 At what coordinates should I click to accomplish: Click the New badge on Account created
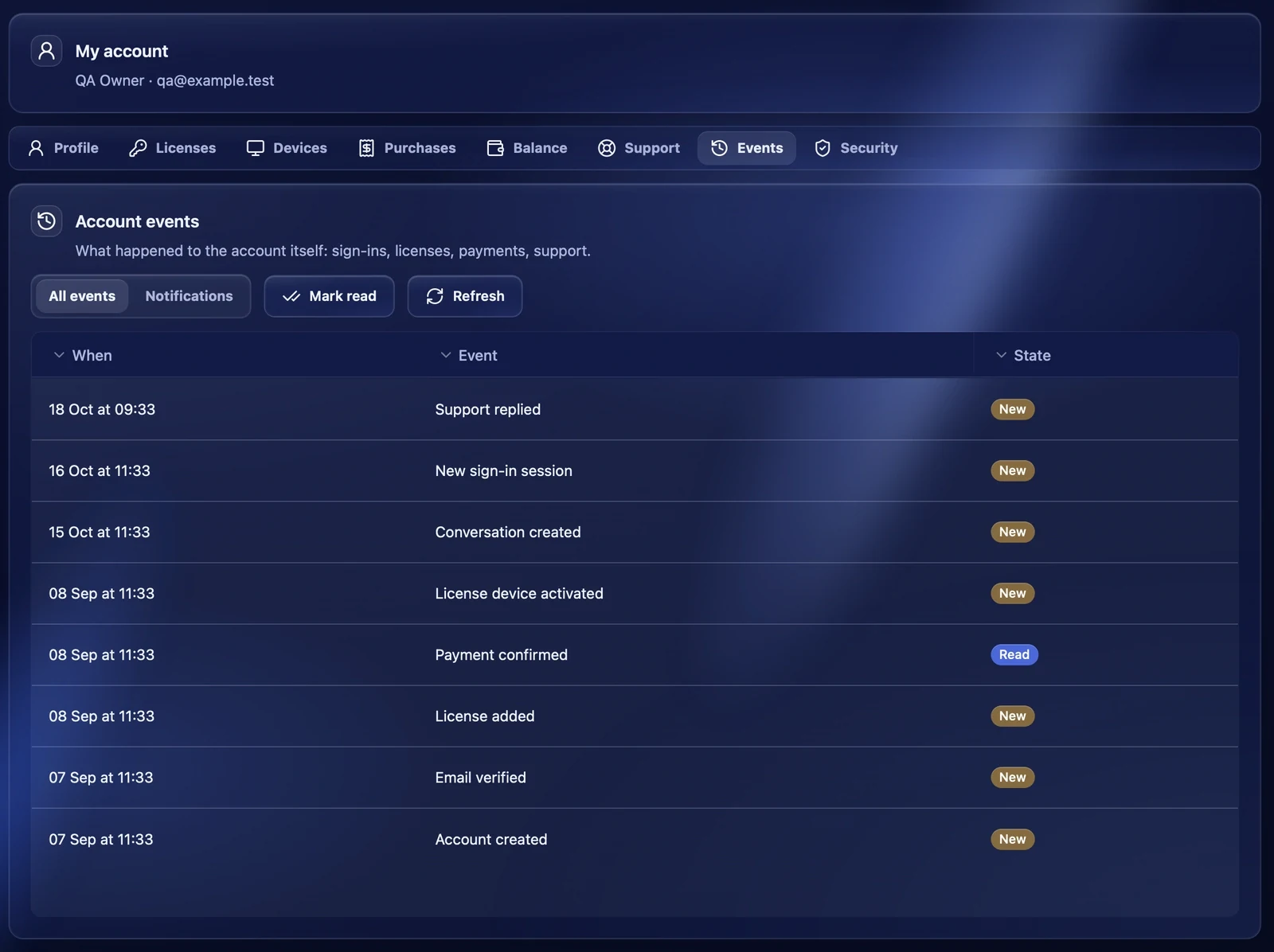[1012, 839]
